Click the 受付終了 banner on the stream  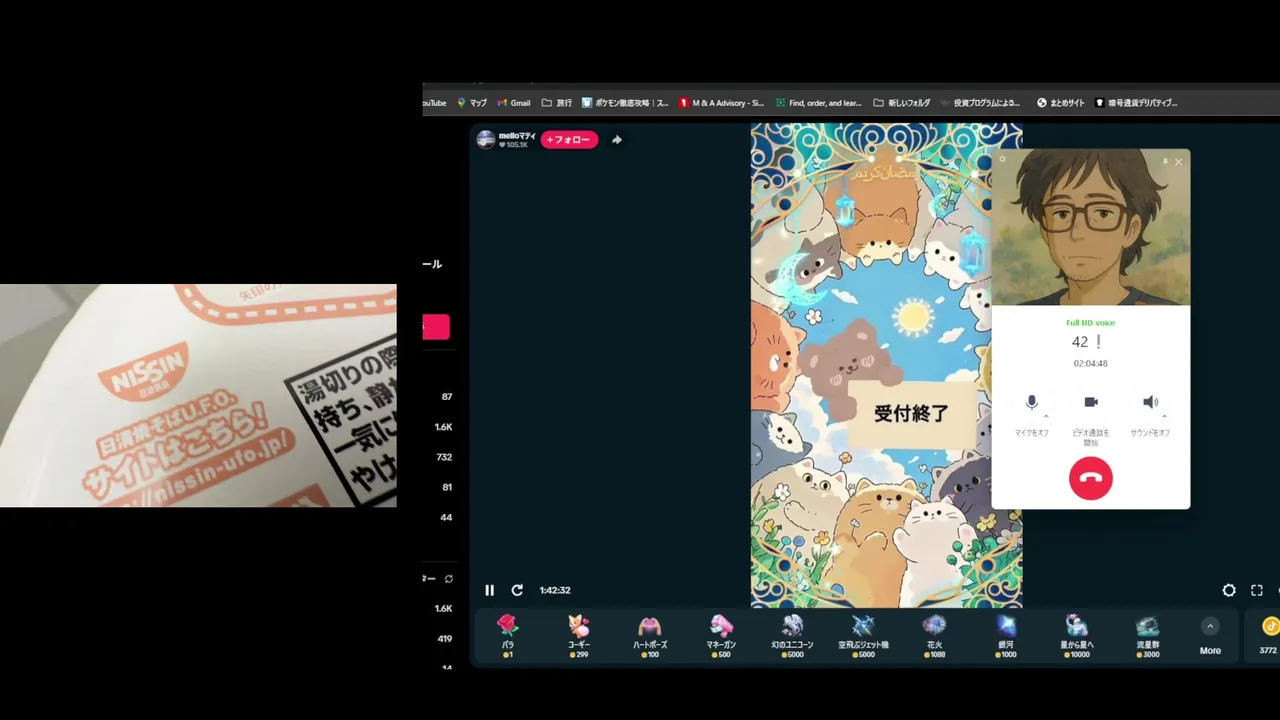[x=911, y=413]
